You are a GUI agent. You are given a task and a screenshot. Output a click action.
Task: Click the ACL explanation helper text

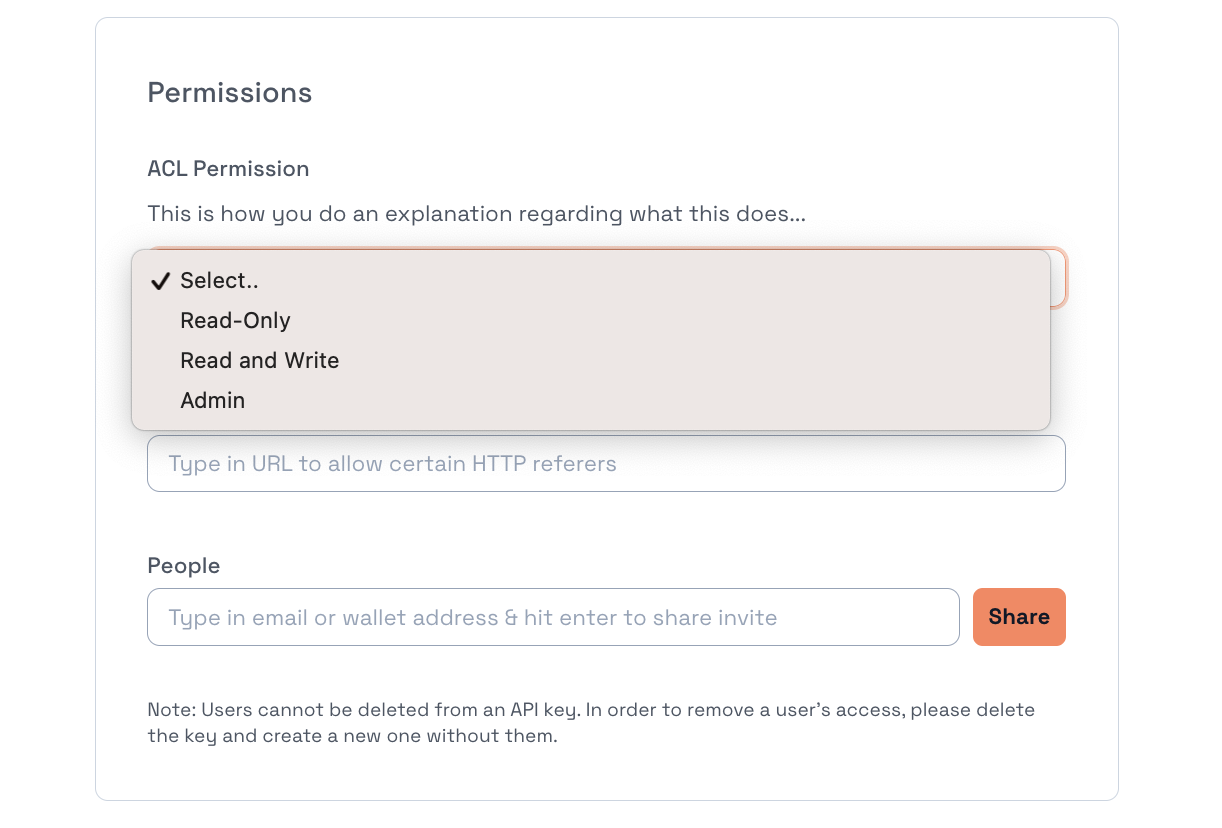[476, 214]
